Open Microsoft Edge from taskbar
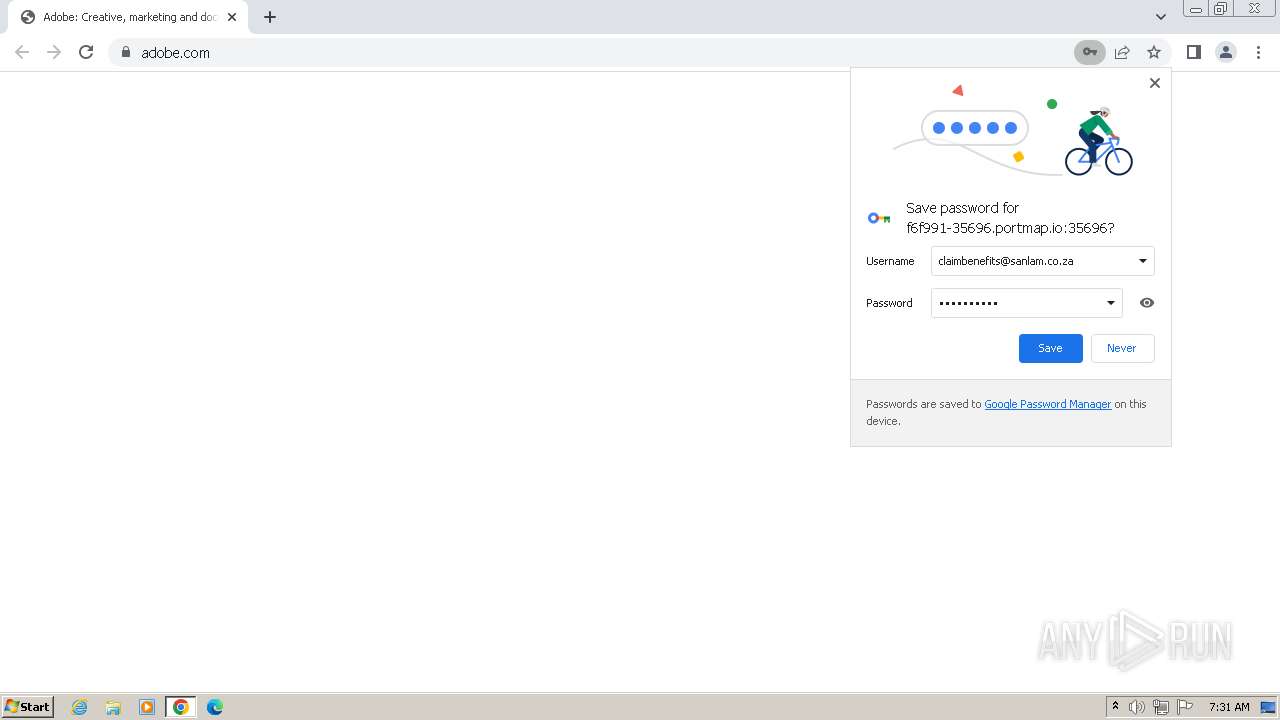This screenshot has height=720, width=1280. click(x=215, y=707)
